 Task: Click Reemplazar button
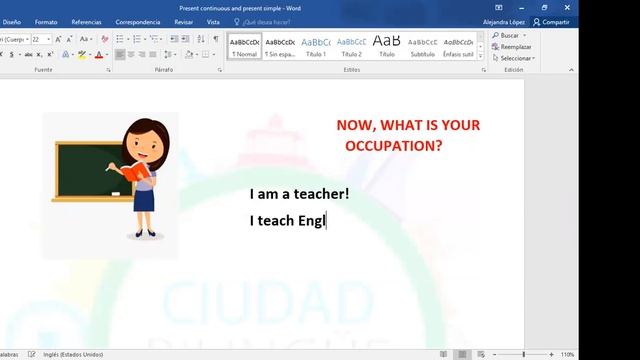click(x=512, y=47)
